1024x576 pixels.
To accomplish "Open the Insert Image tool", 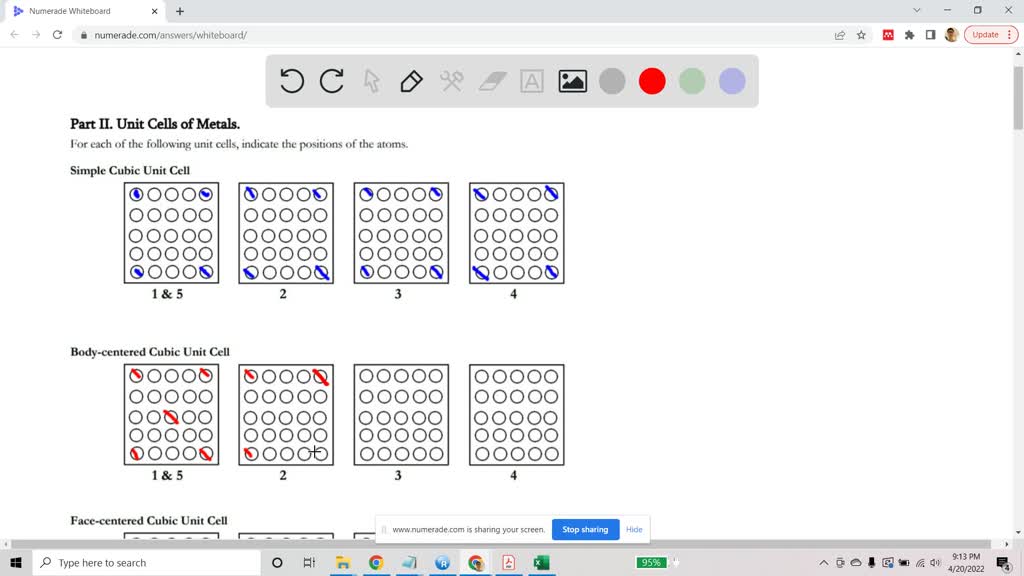I will pyautogui.click(x=571, y=81).
